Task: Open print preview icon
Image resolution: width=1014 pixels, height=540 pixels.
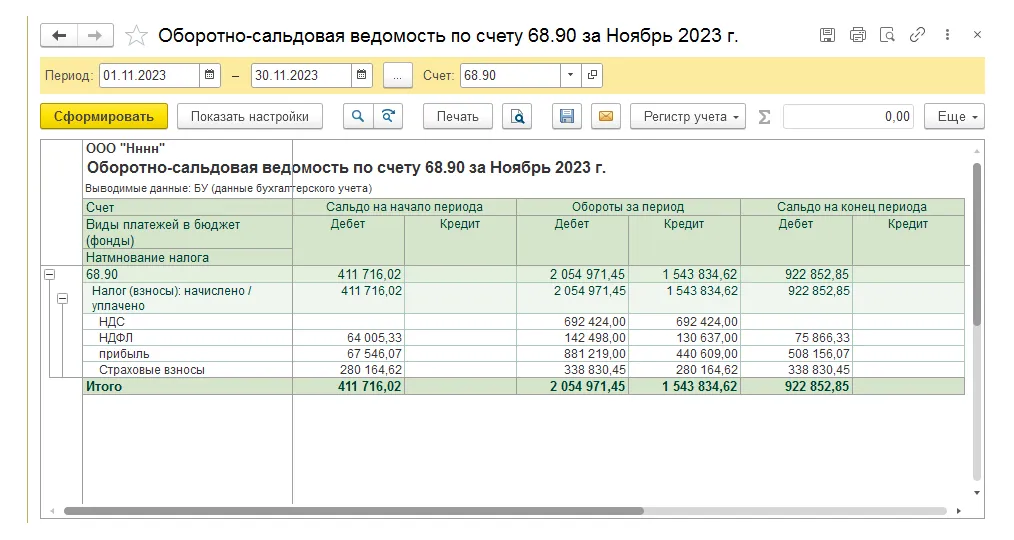Action: [517, 117]
